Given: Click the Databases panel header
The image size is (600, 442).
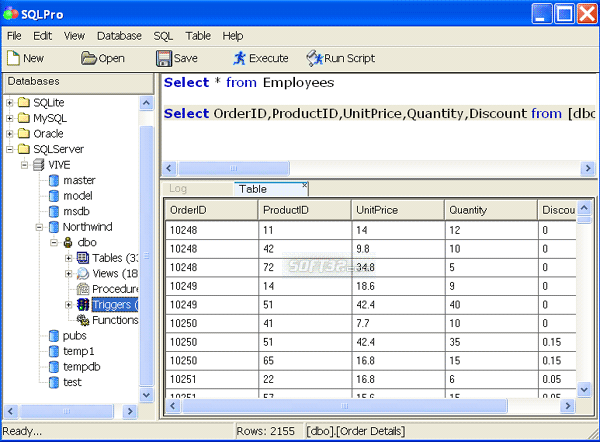Looking at the screenshot, I should (78, 83).
